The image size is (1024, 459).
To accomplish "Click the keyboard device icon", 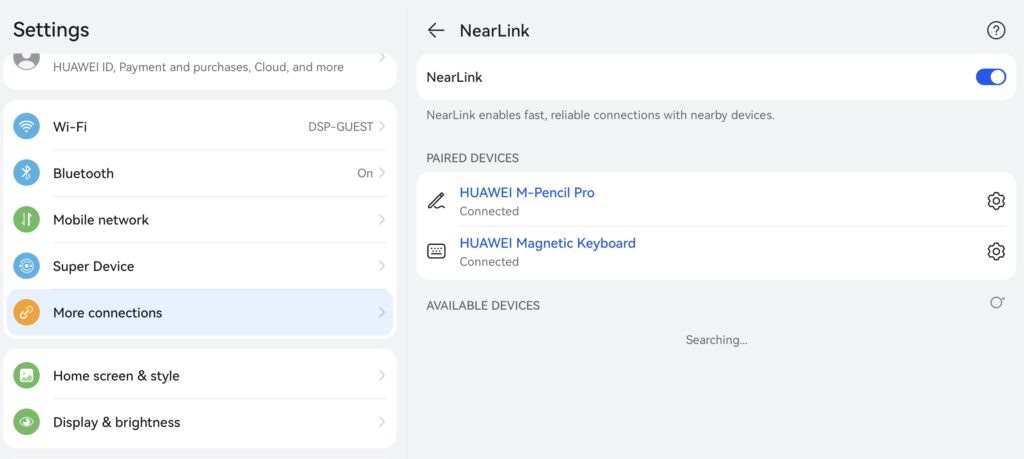I will pyautogui.click(x=436, y=251).
